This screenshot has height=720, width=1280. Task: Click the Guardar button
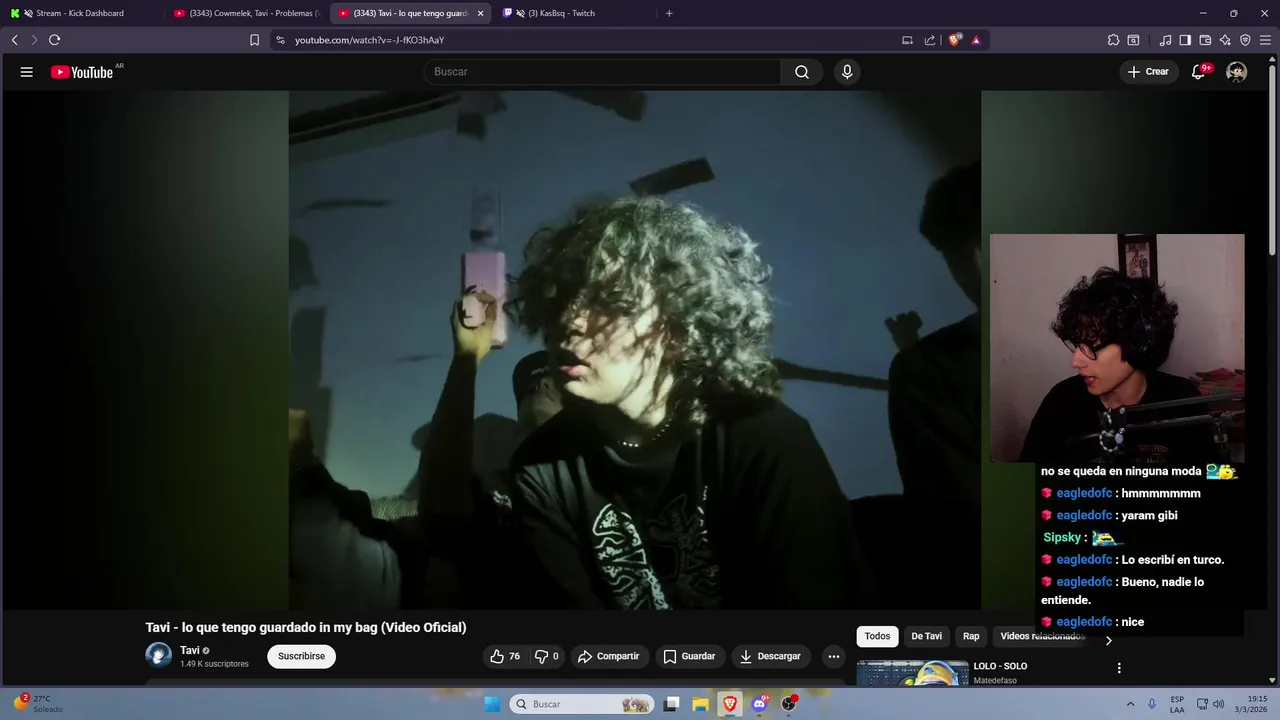[689, 656]
